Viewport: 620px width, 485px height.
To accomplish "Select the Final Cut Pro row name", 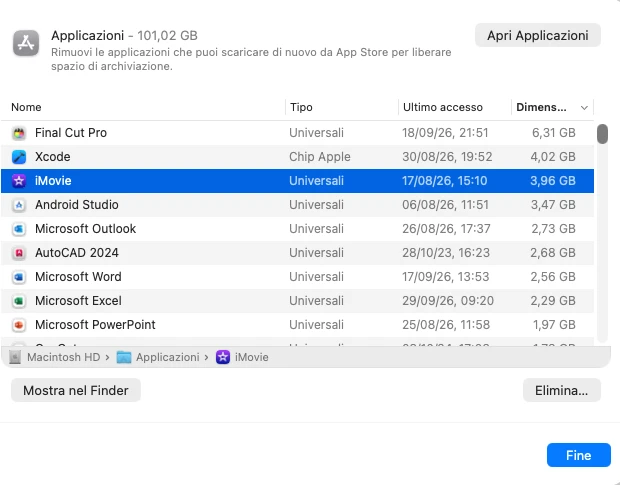I will pos(71,133).
